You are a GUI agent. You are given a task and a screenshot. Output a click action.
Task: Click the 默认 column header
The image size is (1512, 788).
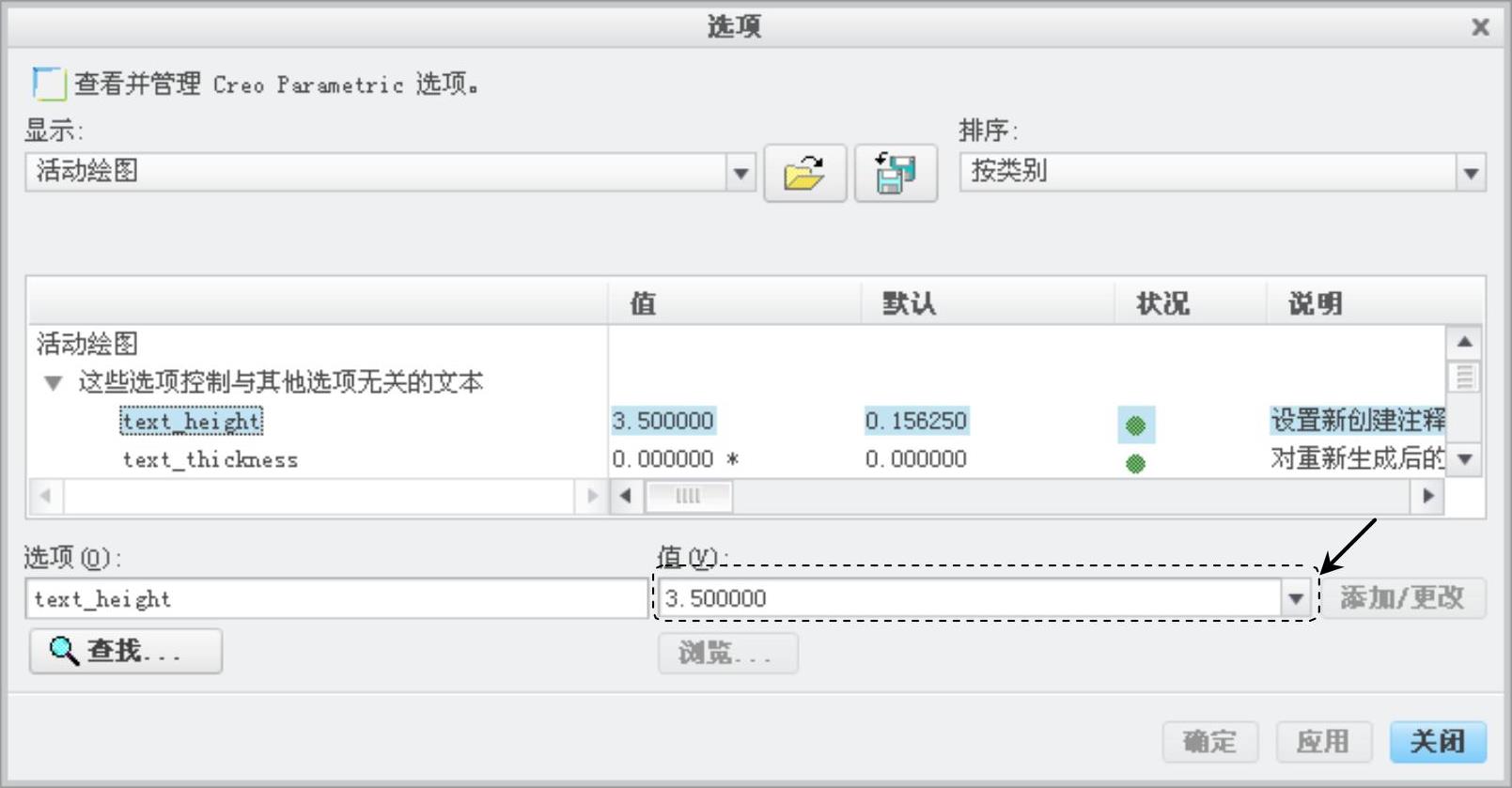coord(988,303)
